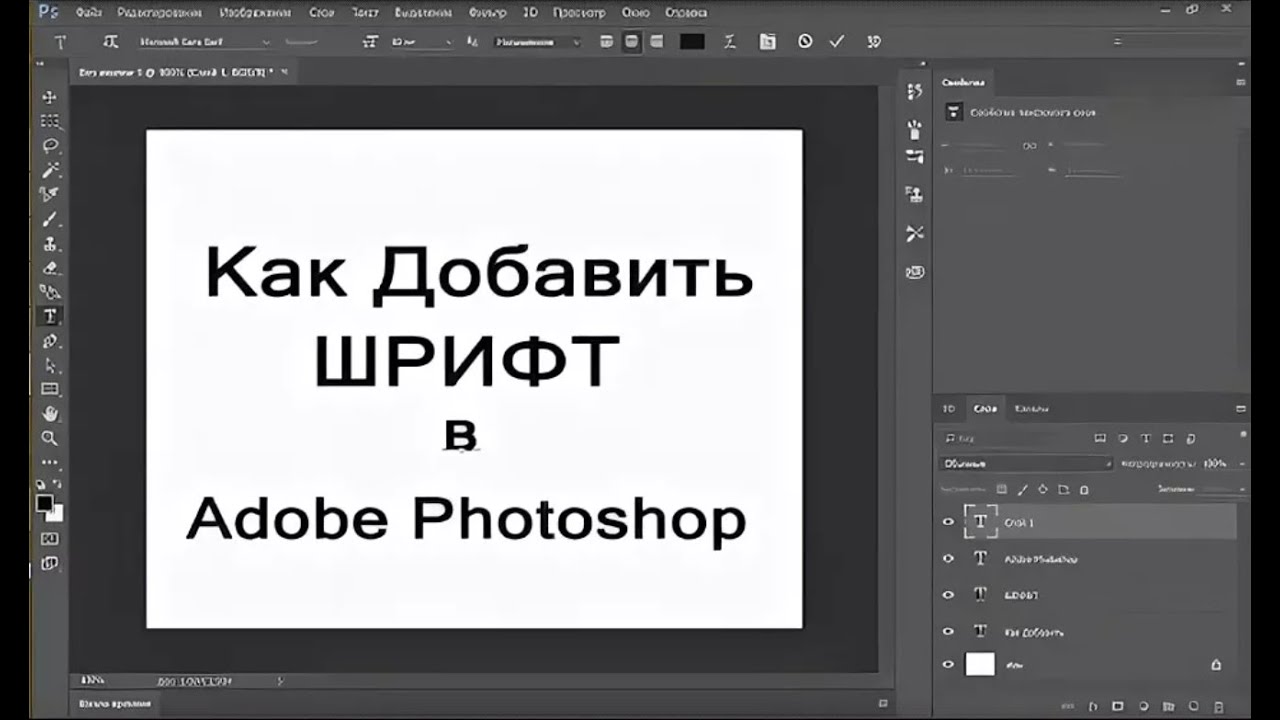
Task: Hide the Фон background layer
Action: click(x=948, y=664)
